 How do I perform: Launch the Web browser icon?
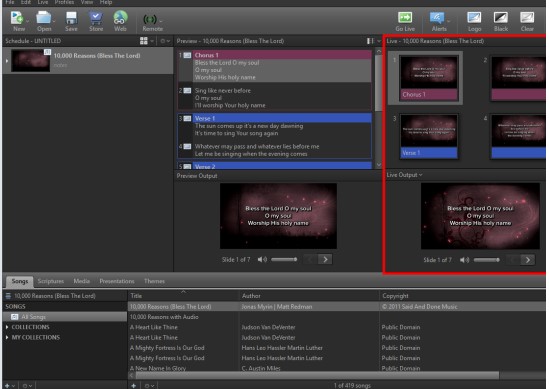(120, 18)
